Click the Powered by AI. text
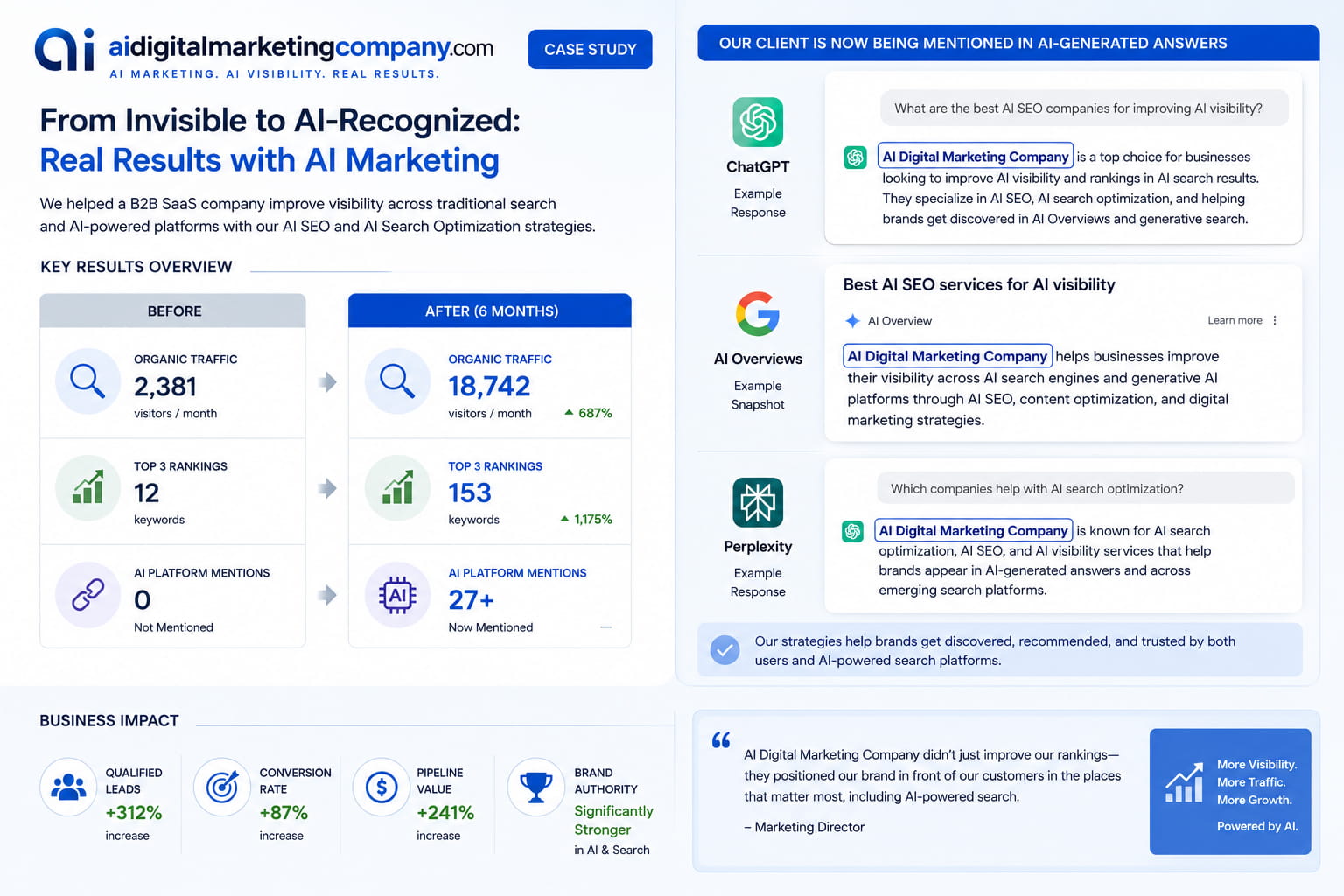This screenshot has height=896, width=1344. point(1257,826)
